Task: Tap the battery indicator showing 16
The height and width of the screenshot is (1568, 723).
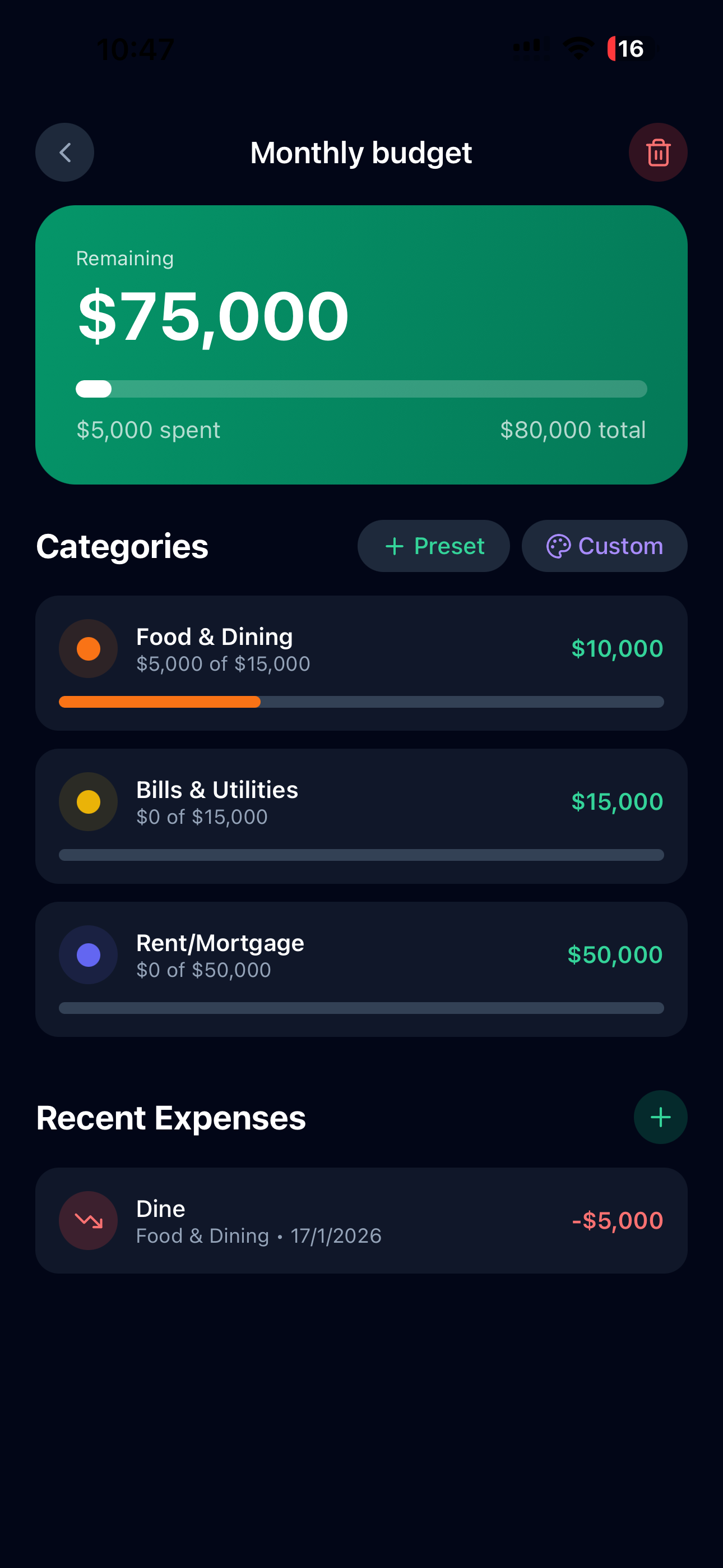Action: pos(632,49)
